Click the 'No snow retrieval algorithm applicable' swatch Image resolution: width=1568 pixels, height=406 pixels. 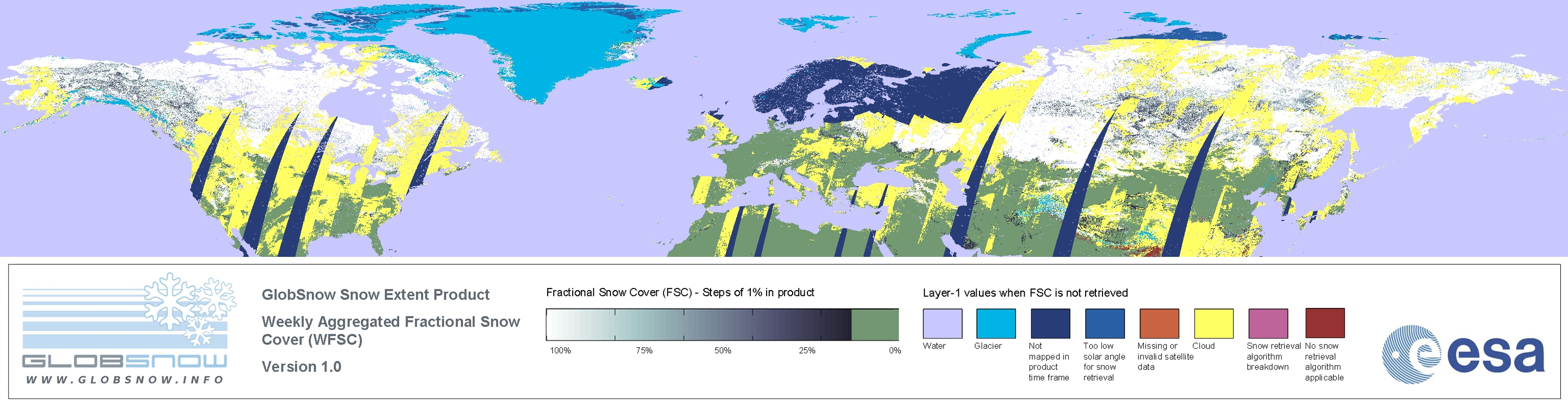(x=1325, y=323)
